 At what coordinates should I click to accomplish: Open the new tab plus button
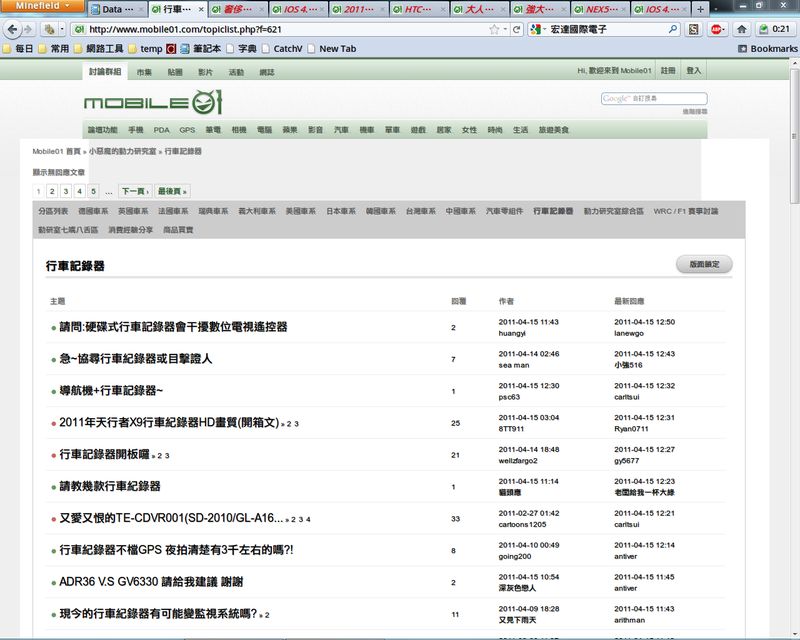point(700,9)
